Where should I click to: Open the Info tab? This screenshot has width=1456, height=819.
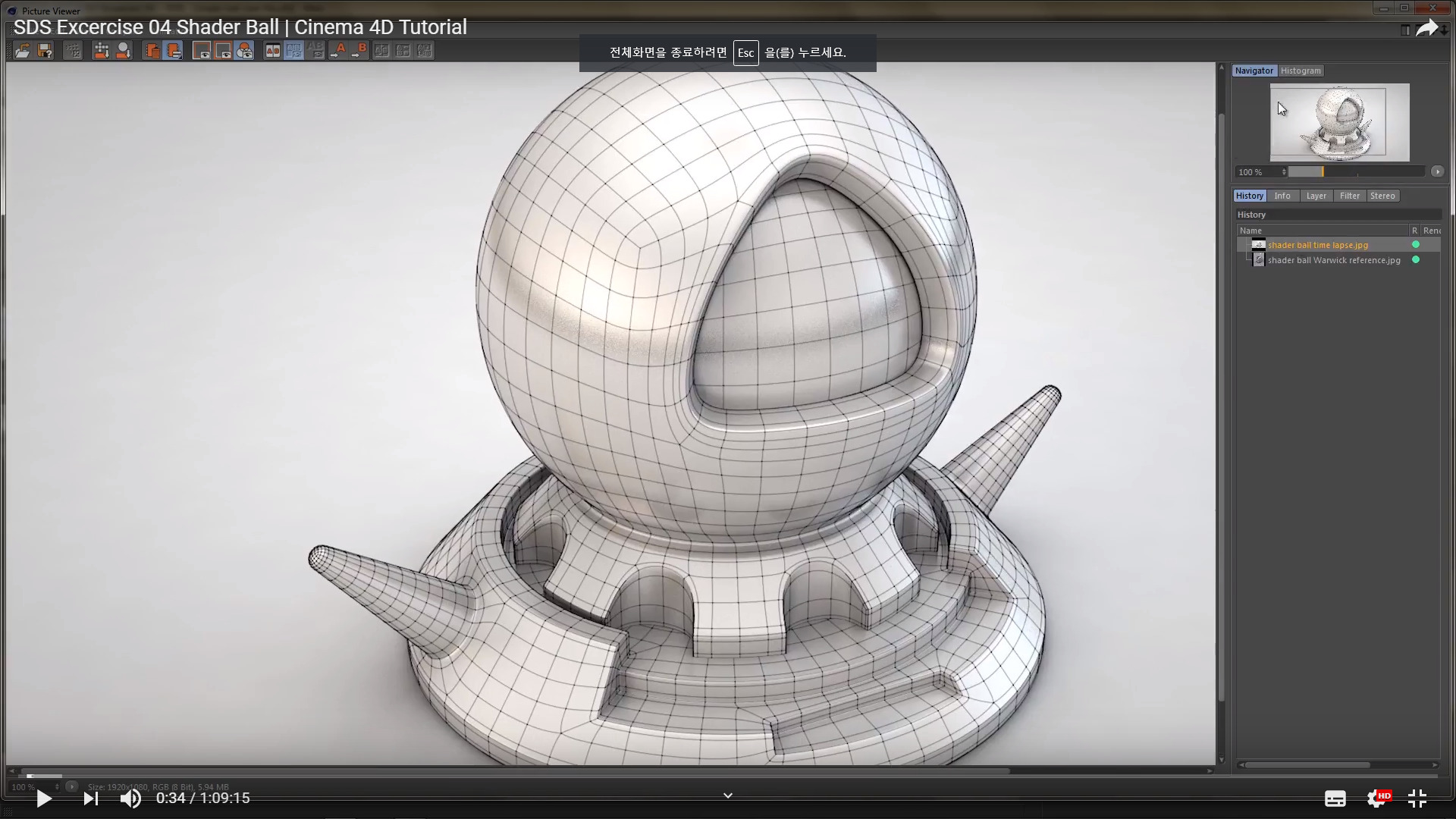pos(1282,196)
